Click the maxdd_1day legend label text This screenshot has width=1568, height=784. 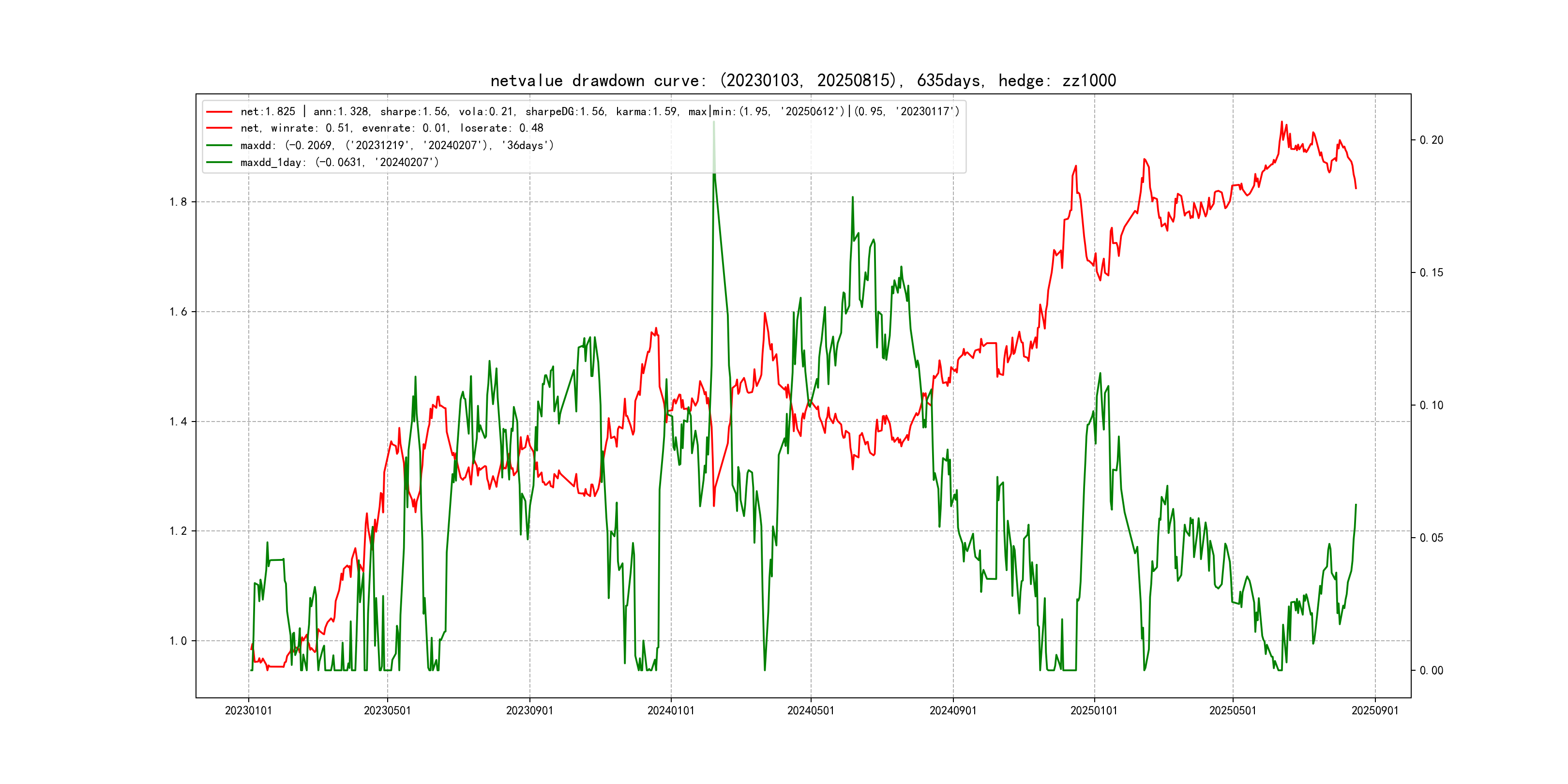(x=339, y=163)
